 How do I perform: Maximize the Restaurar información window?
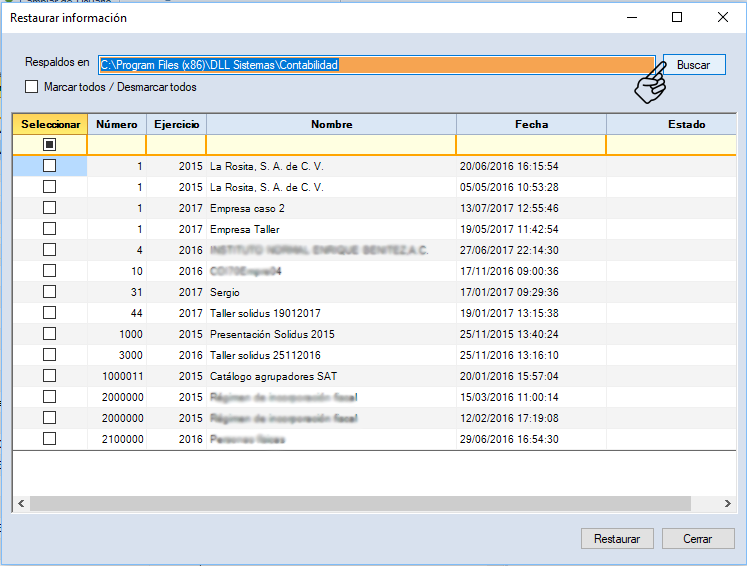(x=677, y=17)
